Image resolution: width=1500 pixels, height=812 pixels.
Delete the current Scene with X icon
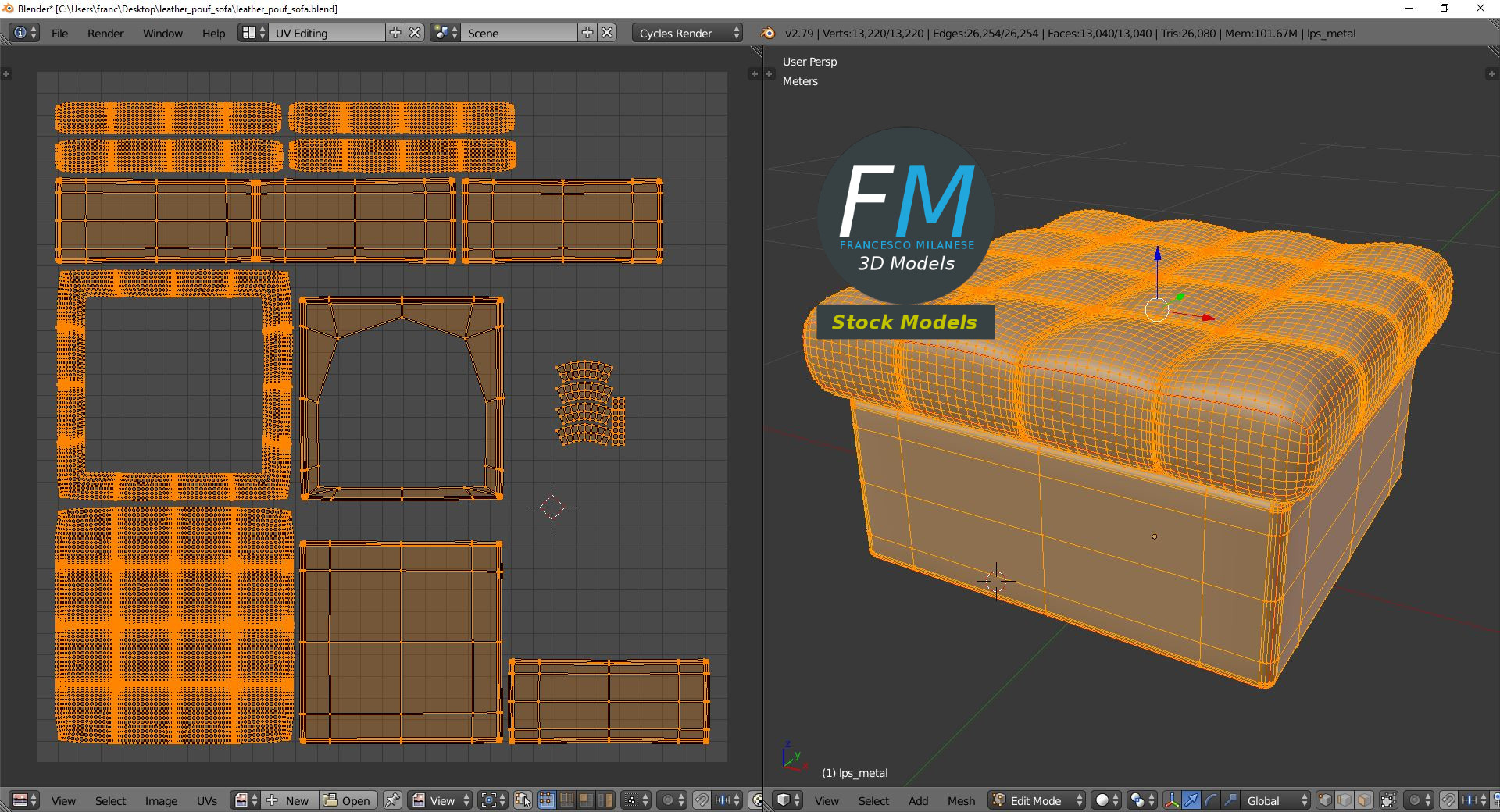[x=608, y=33]
